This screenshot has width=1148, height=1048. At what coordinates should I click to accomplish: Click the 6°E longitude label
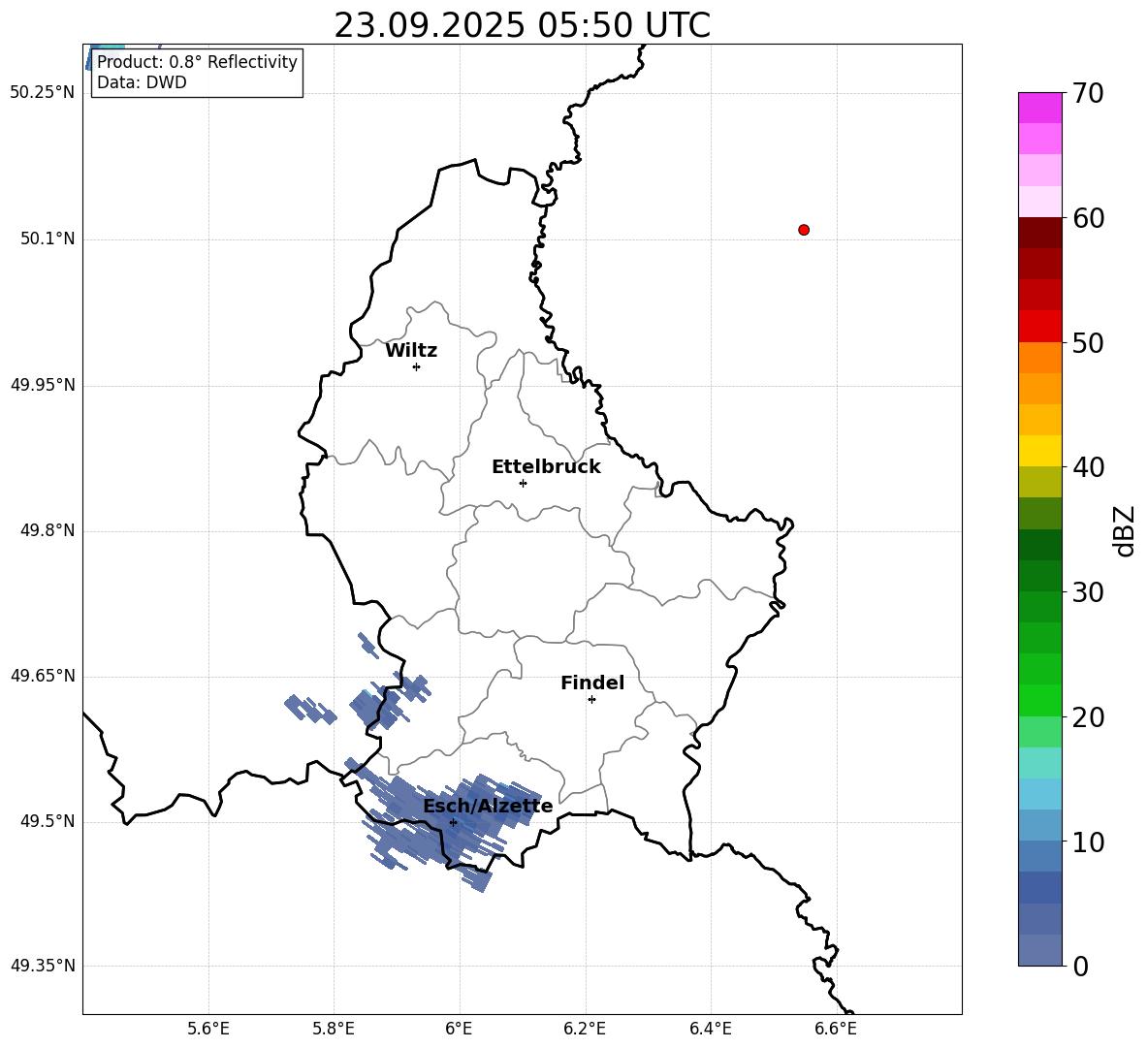(x=459, y=1029)
